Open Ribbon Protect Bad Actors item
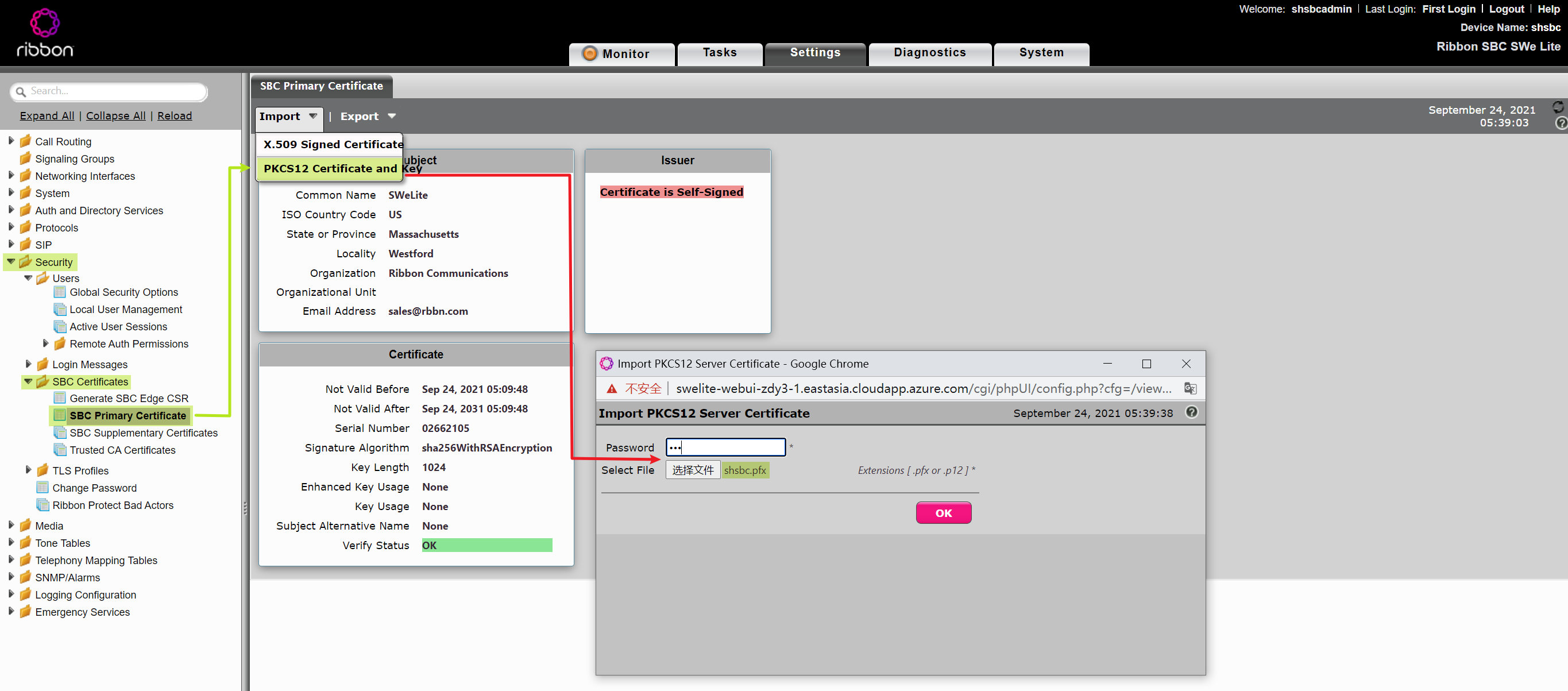 point(113,505)
